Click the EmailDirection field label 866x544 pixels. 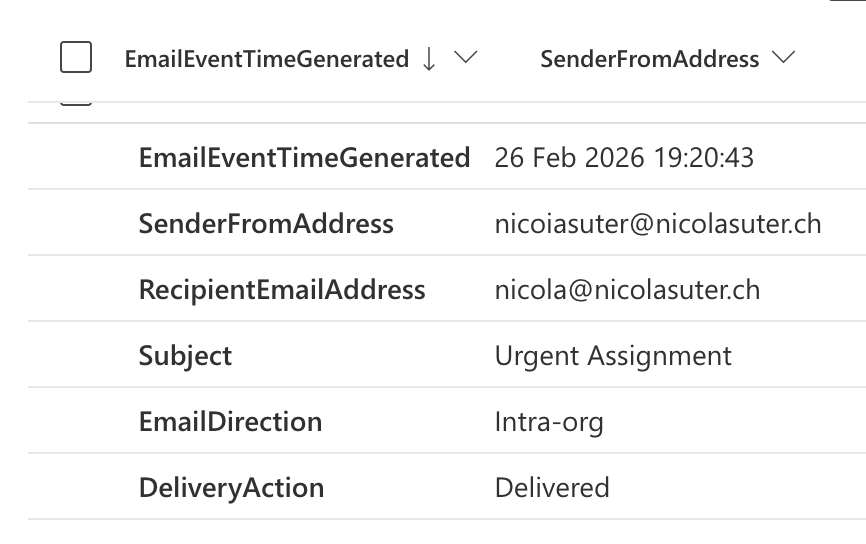(x=230, y=422)
